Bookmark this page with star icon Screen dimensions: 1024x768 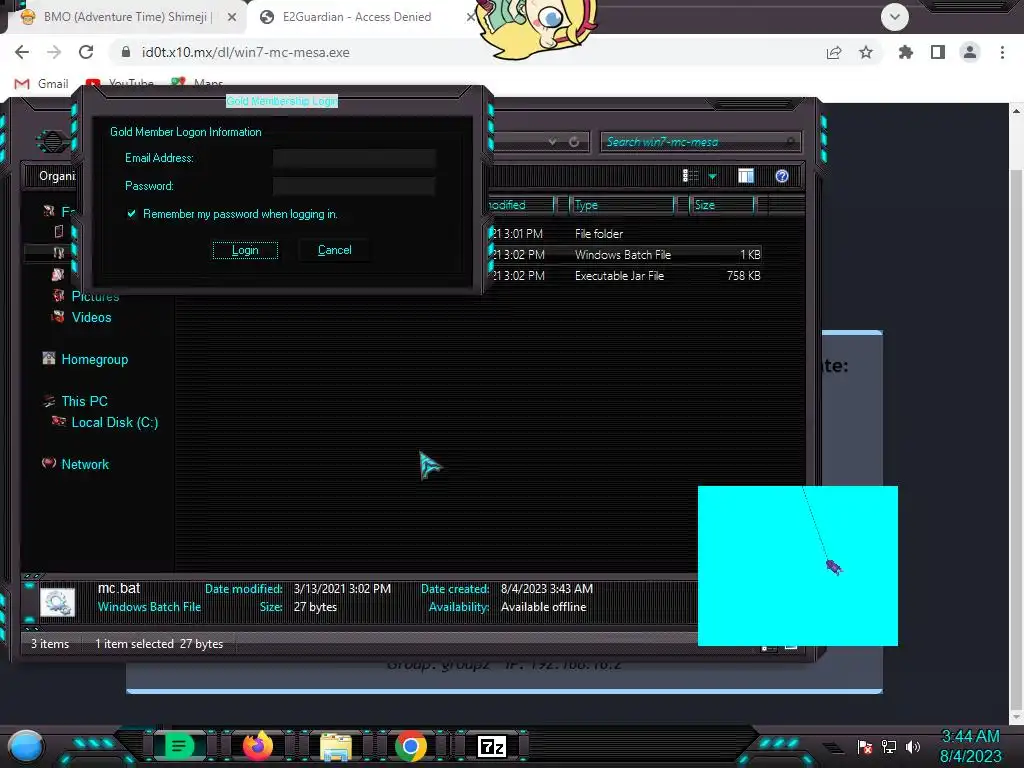tap(866, 52)
